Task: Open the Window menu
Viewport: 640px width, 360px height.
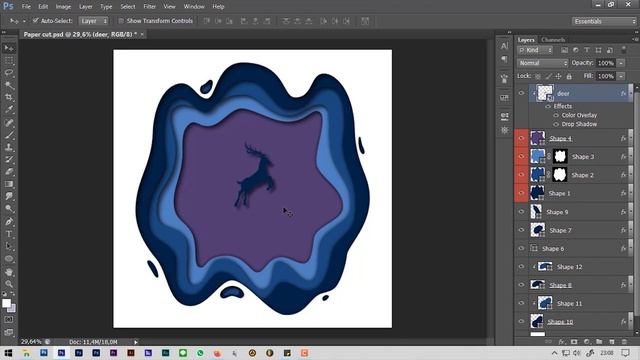Action: coord(194,7)
